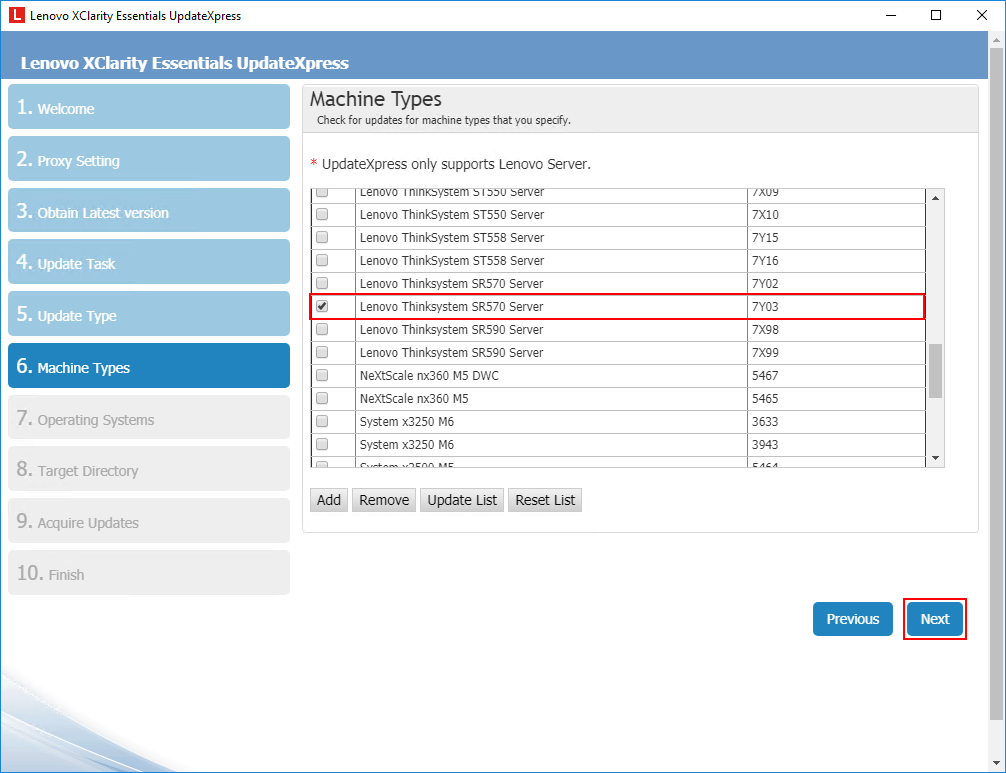Click machine type code 3943
Image resolution: width=1006 pixels, height=773 pixels.
(765, 445)
